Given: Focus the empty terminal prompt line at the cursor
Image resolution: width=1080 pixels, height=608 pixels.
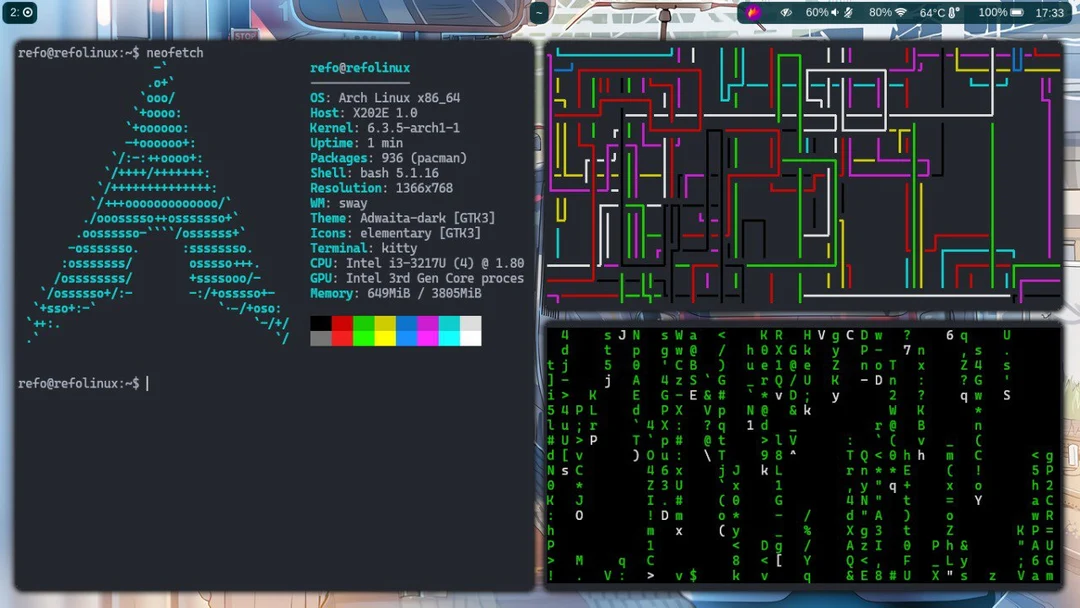Looking at the screenshot, I should (148, 384).
